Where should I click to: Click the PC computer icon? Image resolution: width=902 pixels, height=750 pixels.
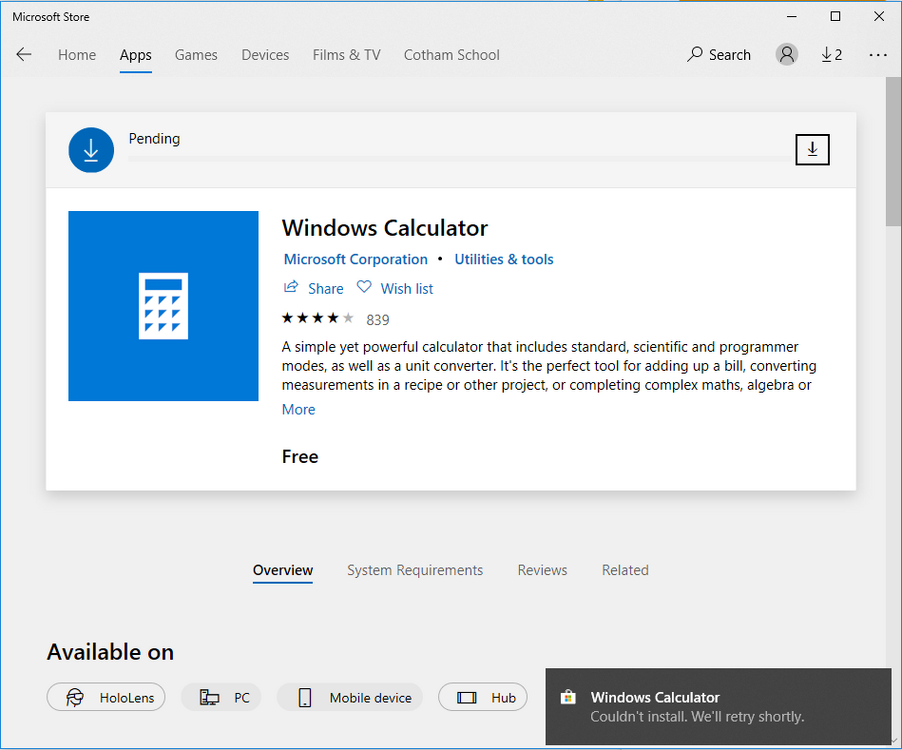pyautogui.click(x=209, y=697)
